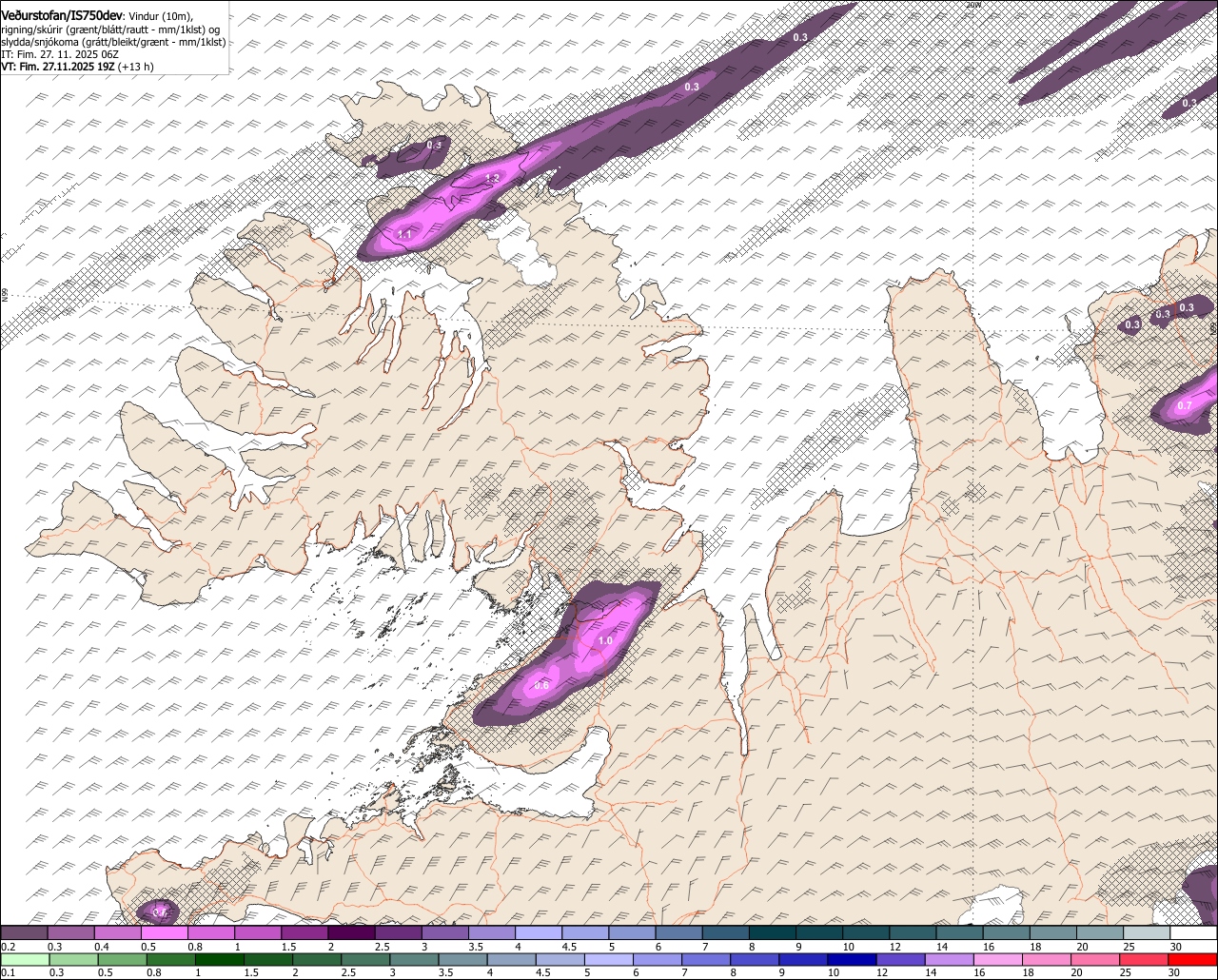Click the '1.0' precipitation value on the map

pyautogui.click(x=605, y=640)
